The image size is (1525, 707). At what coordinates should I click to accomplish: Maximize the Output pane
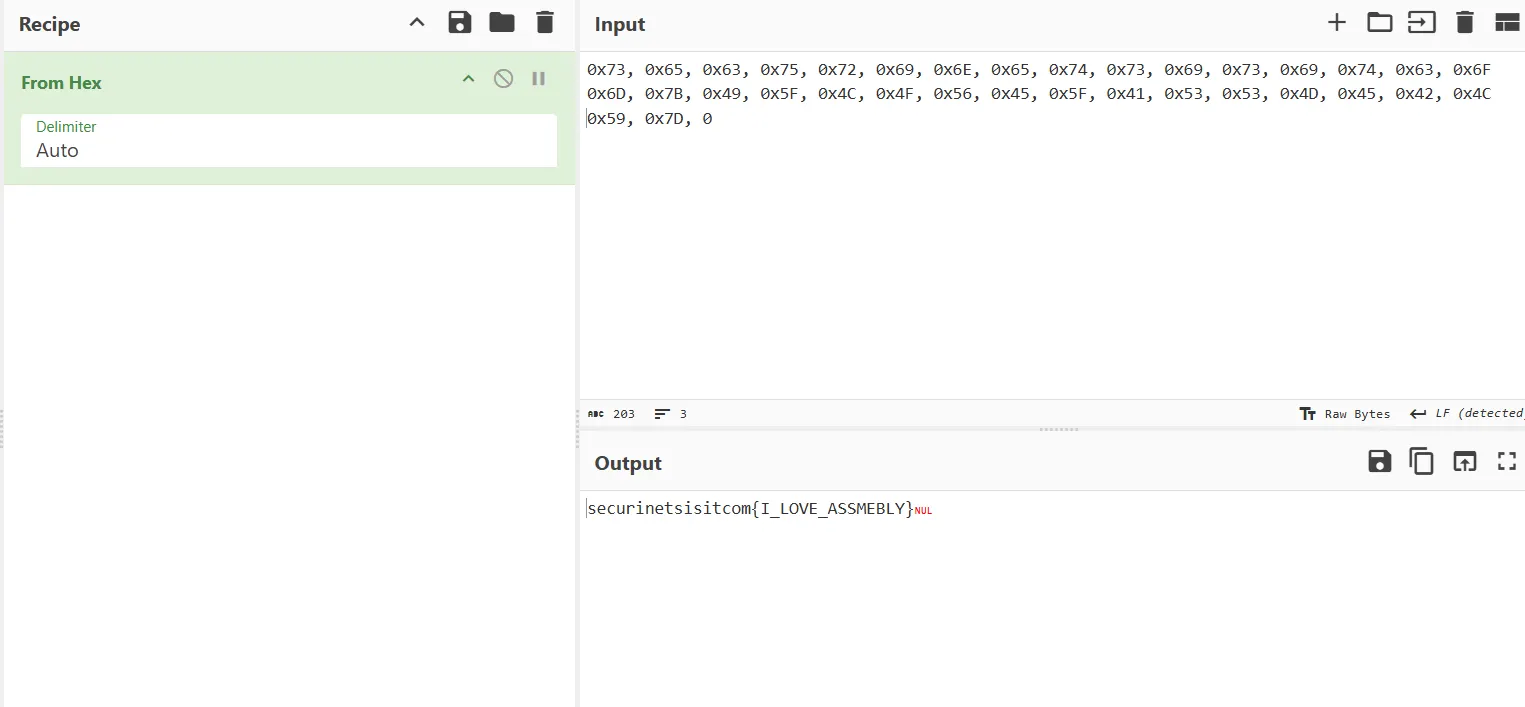[1507, 461]
